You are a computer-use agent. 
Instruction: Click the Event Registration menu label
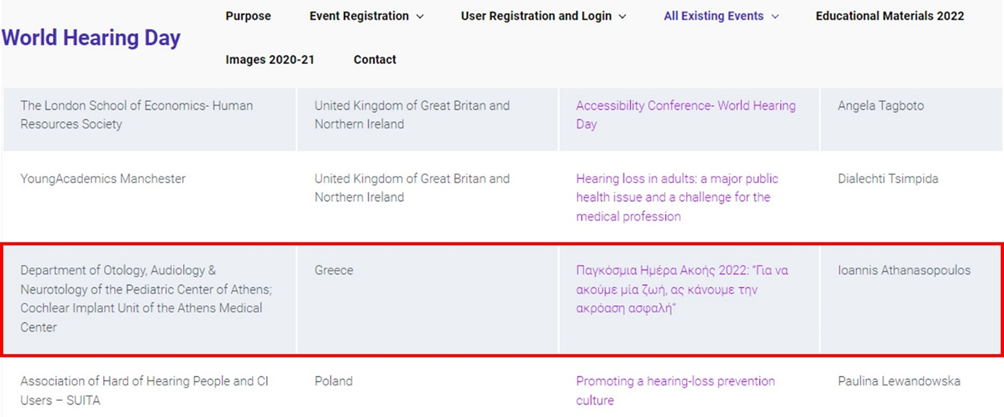click(x=359, y=16)
